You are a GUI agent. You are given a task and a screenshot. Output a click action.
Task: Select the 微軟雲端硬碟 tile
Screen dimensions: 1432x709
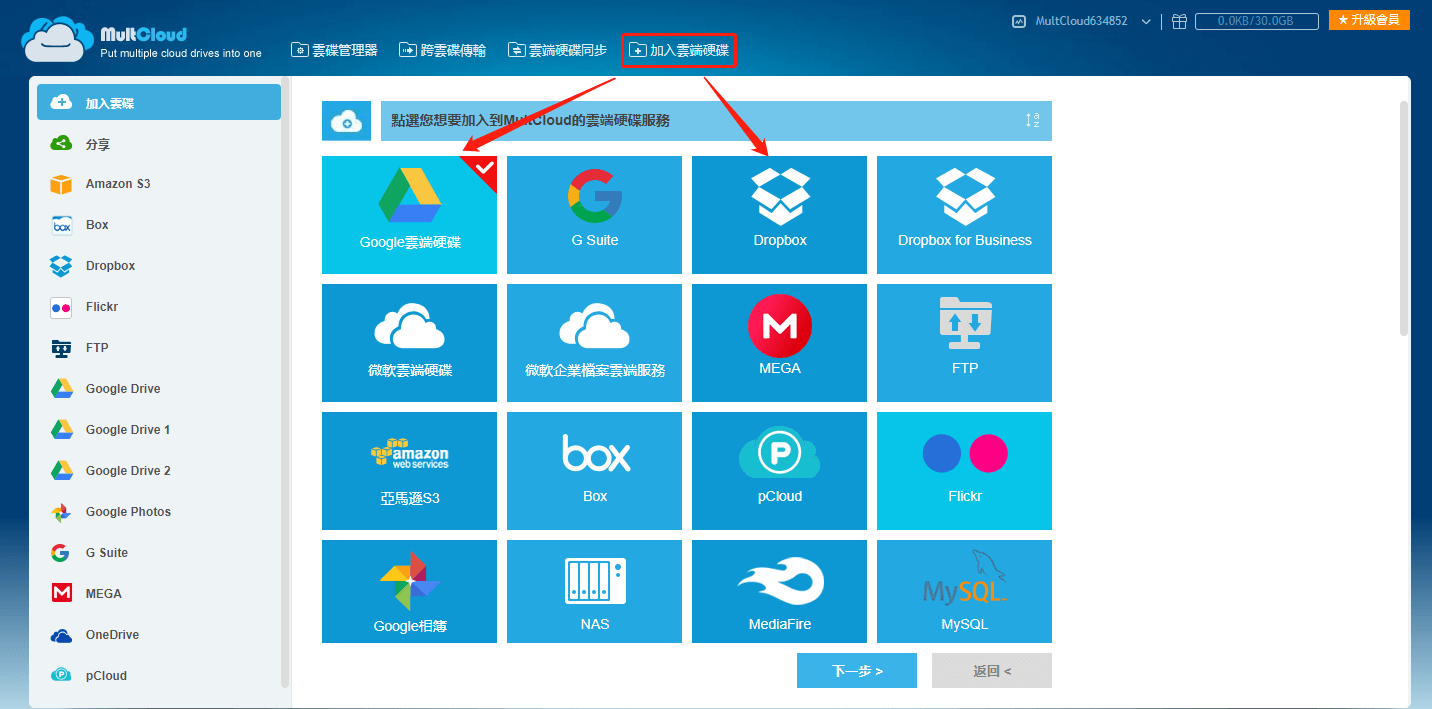409,343
